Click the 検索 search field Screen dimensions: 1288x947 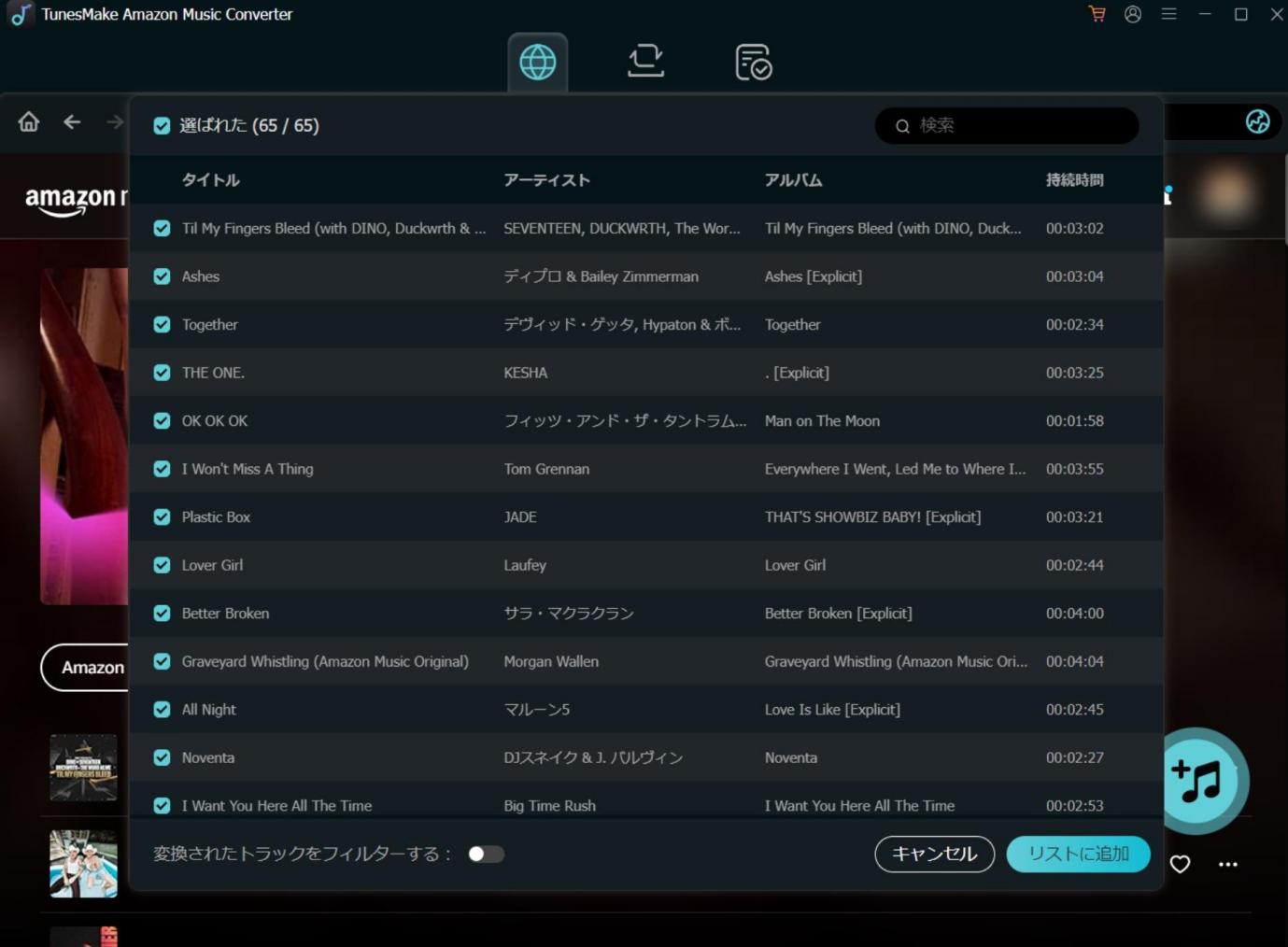coord(1007,125)
